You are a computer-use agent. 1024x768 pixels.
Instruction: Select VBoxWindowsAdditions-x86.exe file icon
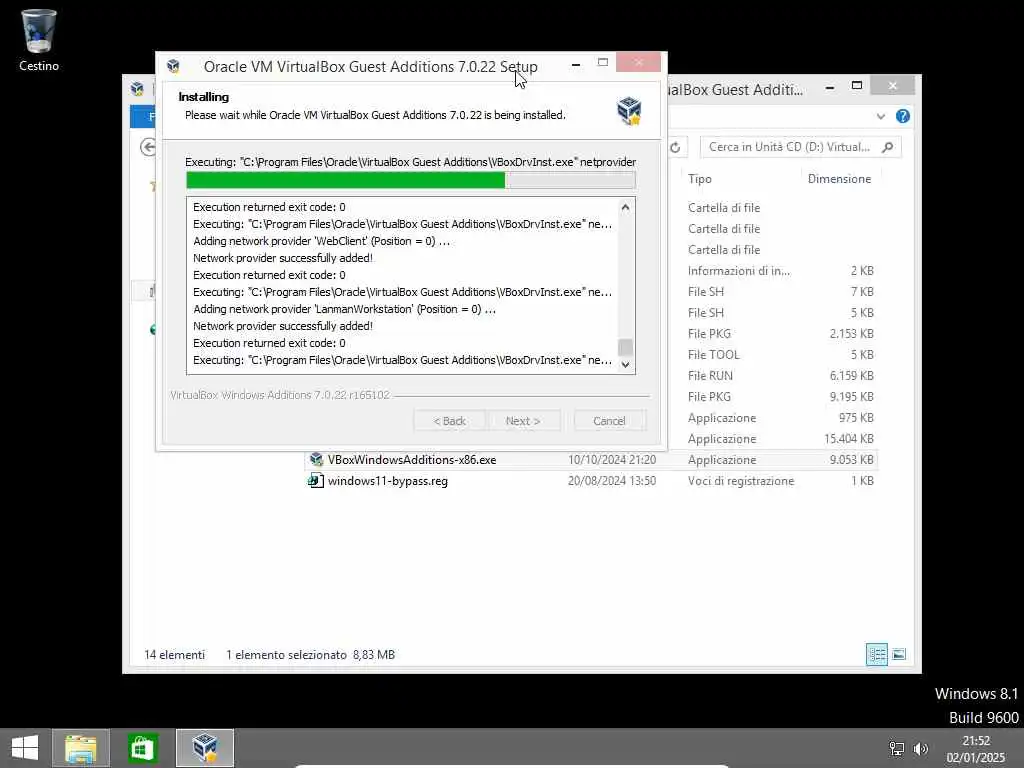316,460
